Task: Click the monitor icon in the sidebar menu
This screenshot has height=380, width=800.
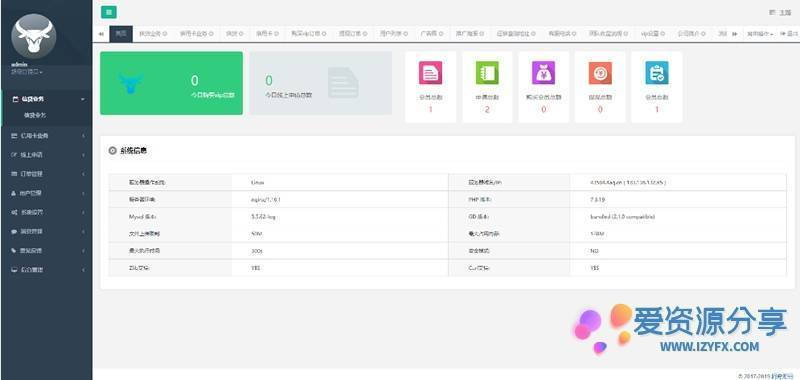Action: [15, 269]
